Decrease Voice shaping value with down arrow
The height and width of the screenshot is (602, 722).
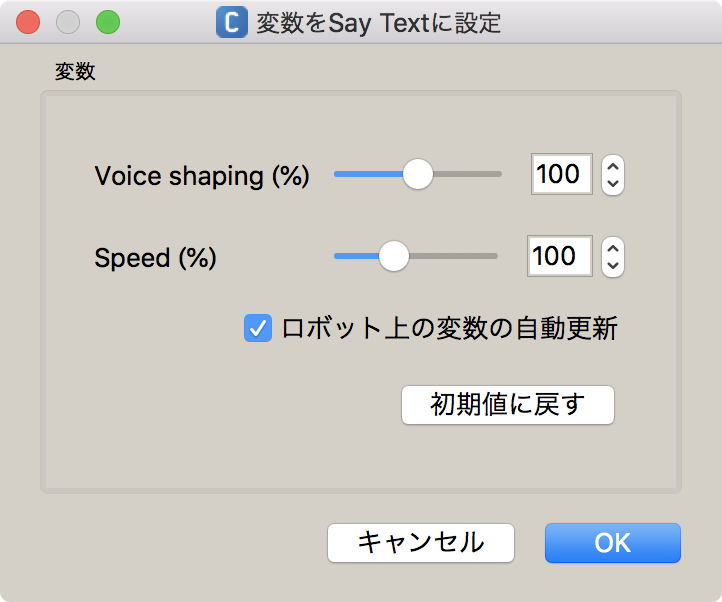coord(613,183)
